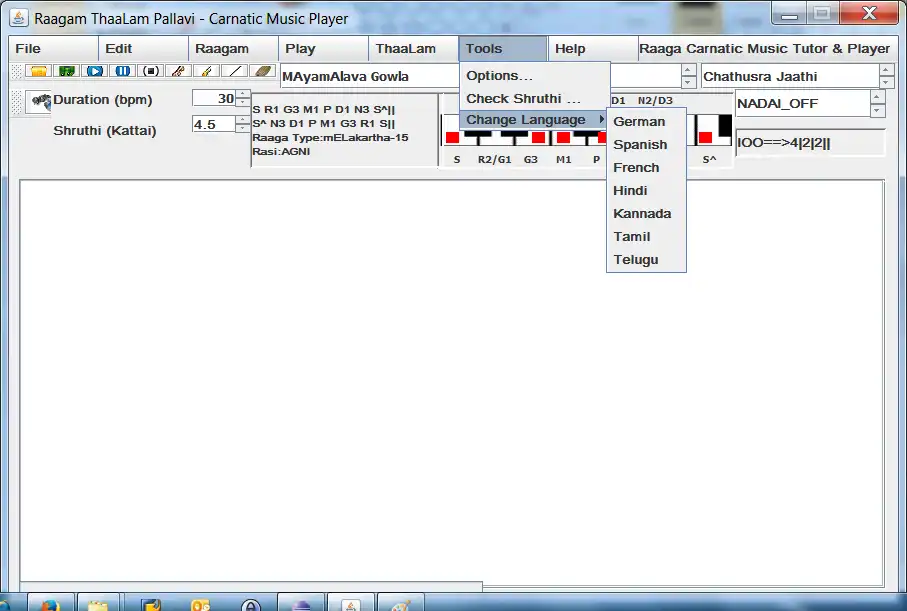Open the Paint icon in taskbar
Image resolution: width=907 pixels, height=611 pixels.
coord(401,603)
